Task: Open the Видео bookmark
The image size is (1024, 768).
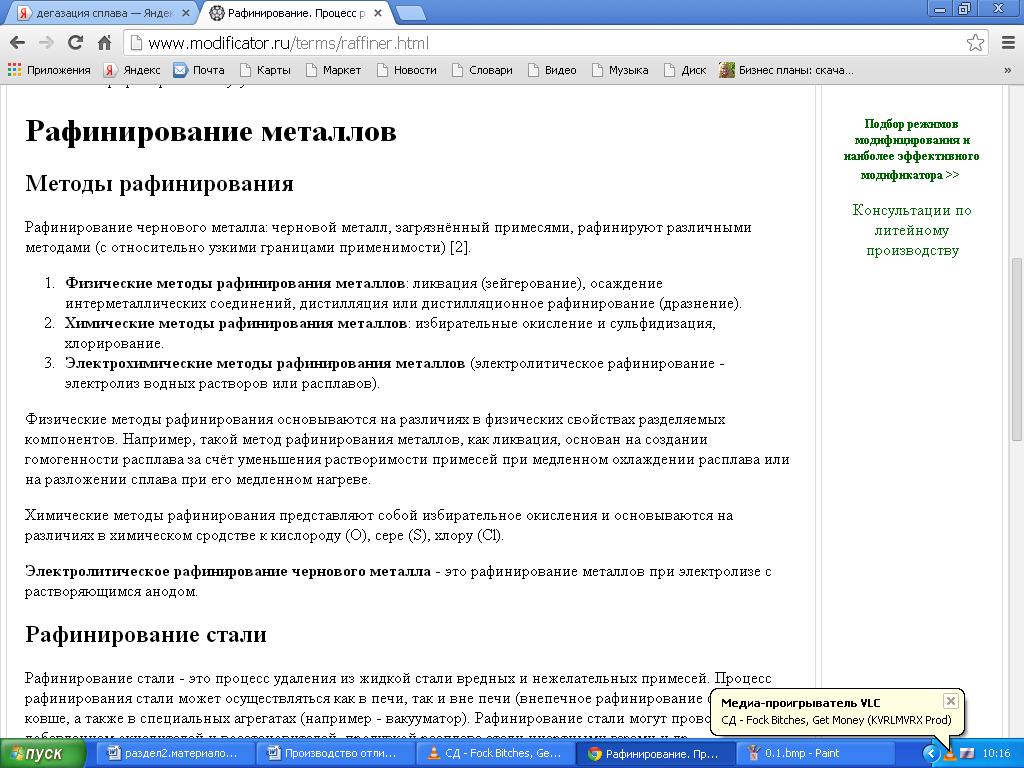Action: (552, 70)
